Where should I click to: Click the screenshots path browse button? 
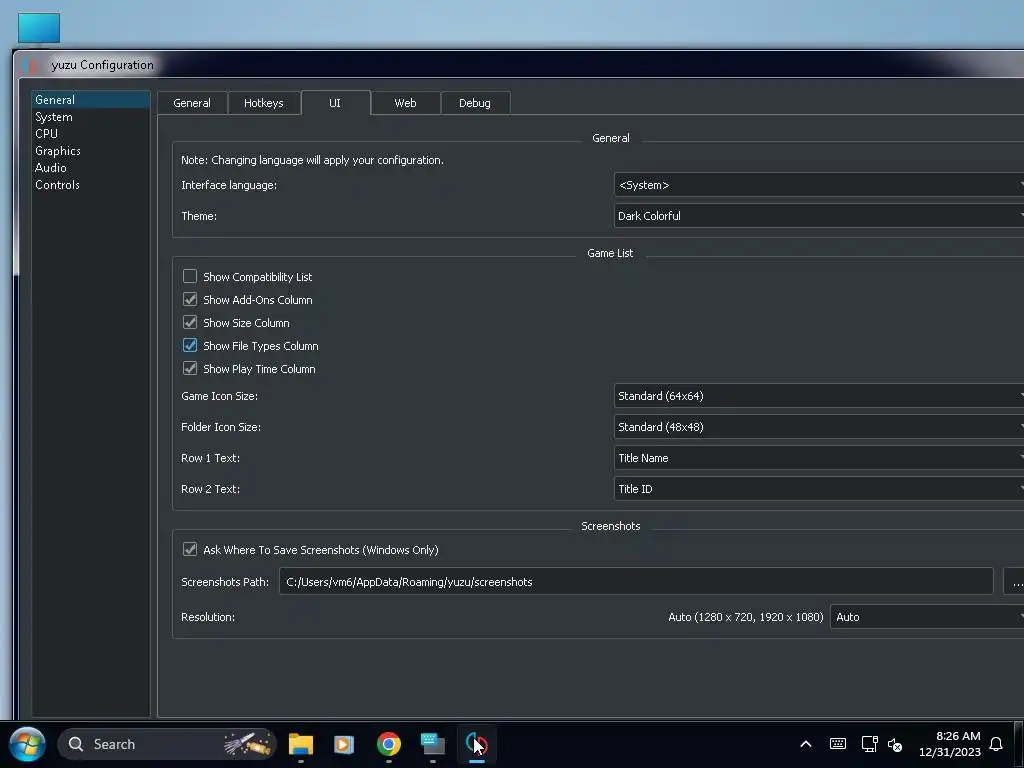coord(1015,581)
